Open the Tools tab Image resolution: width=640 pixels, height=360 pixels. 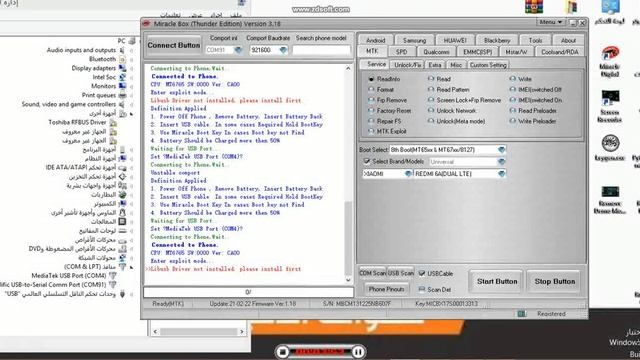point(535,40)
